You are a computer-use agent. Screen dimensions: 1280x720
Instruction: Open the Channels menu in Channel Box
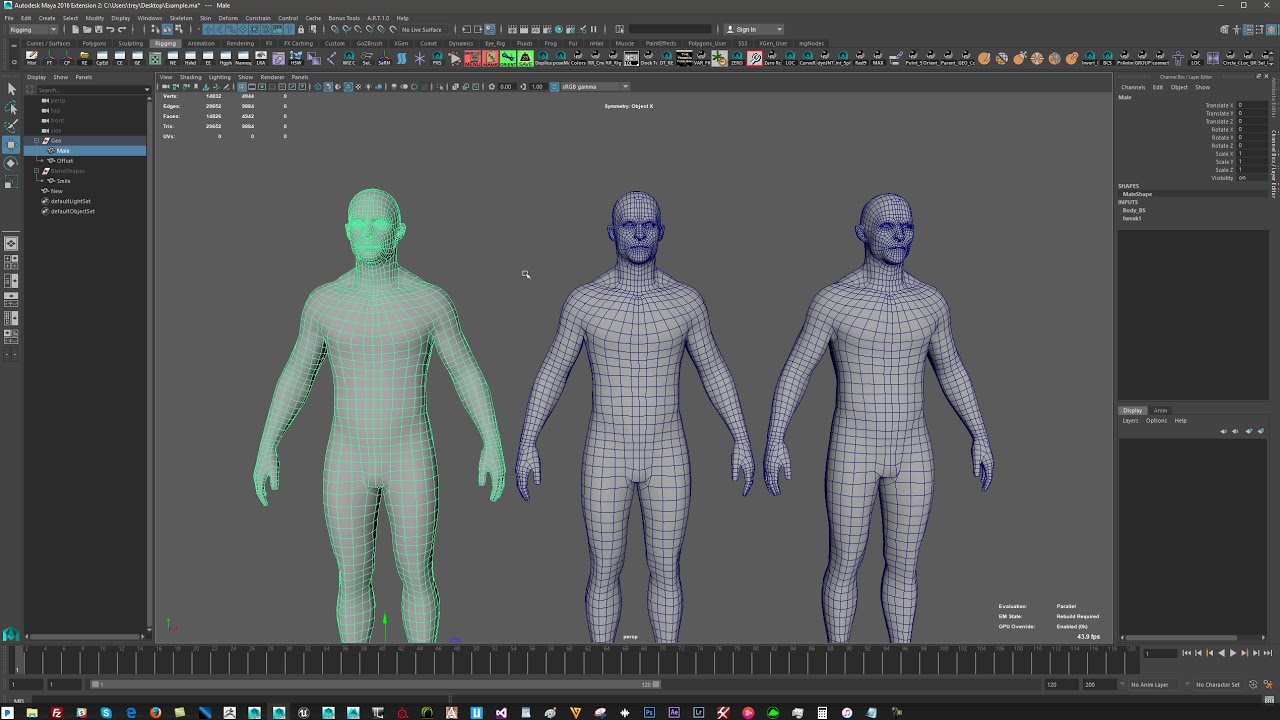(1133, 87)
